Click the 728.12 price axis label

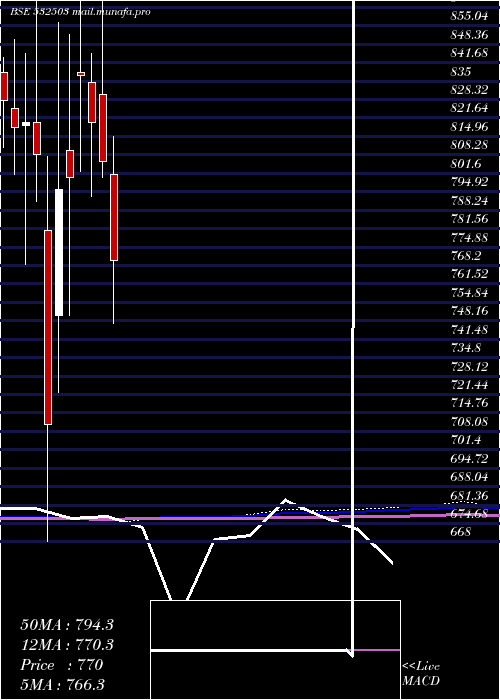(x=469, y=366)
